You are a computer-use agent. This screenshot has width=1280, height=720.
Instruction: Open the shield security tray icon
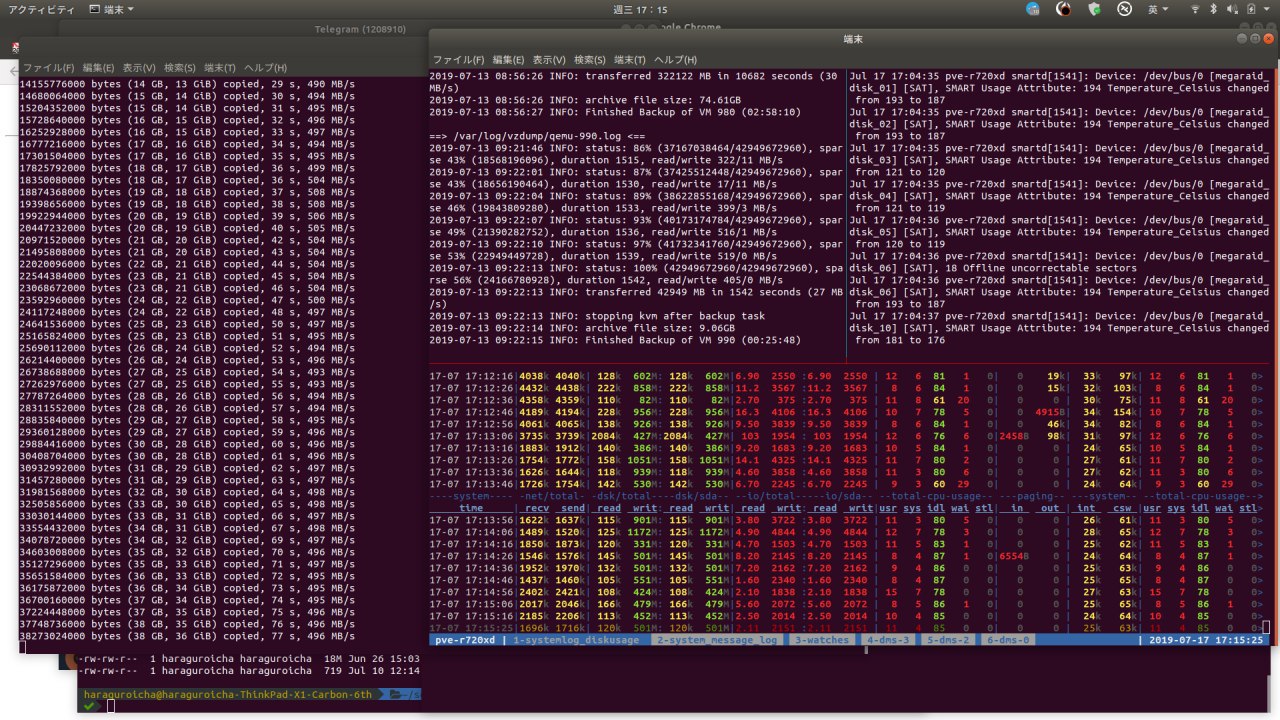[1095, 9]
